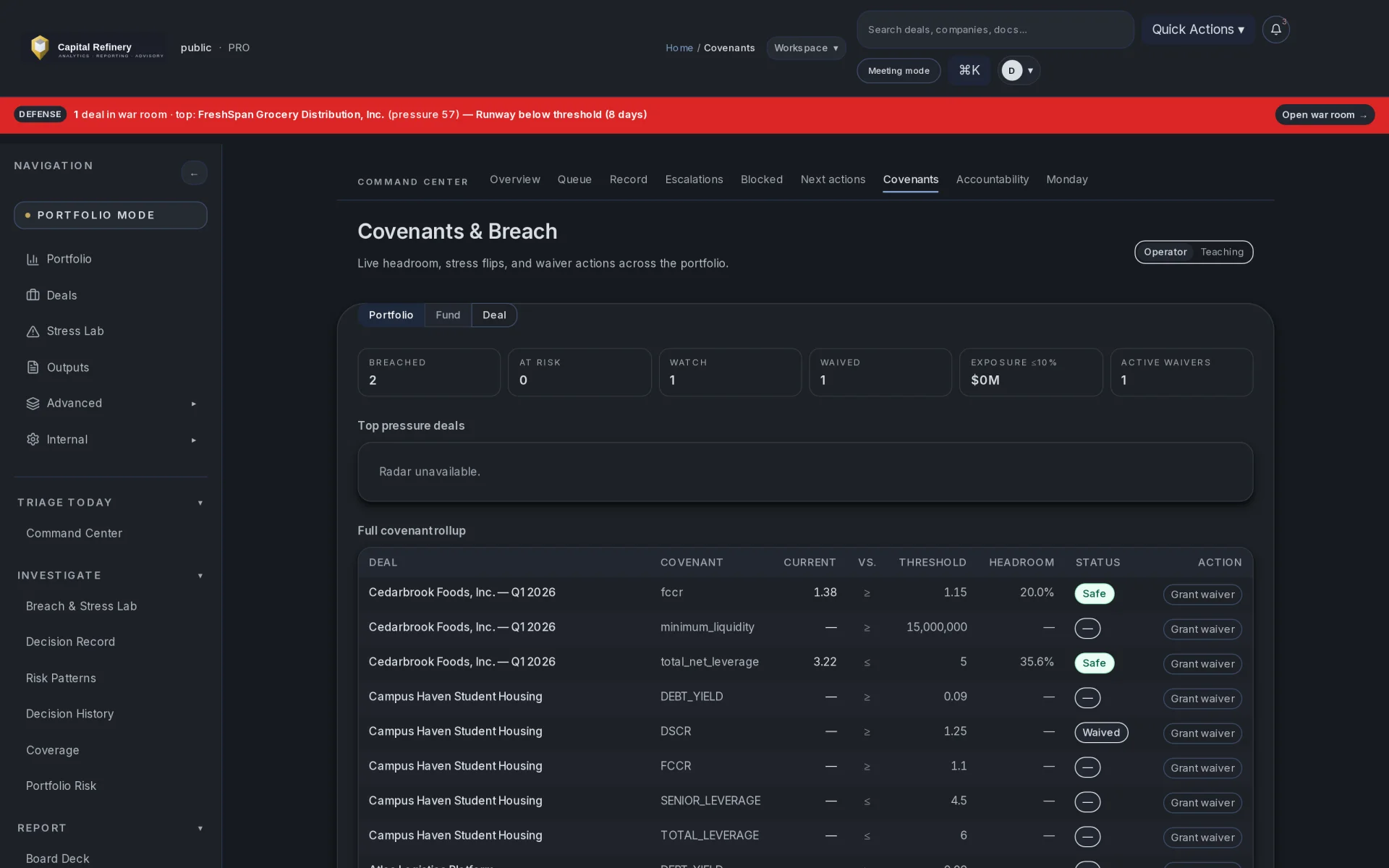Switch to Teaching mode

tap(1222, 252)
